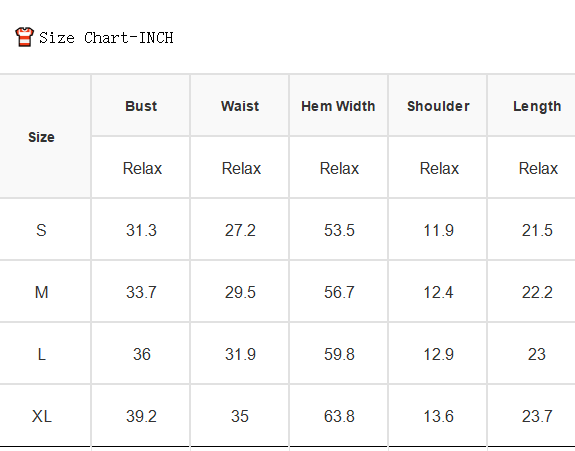
Task: Click the Hem Width header cell
Action: pos(338,106)
